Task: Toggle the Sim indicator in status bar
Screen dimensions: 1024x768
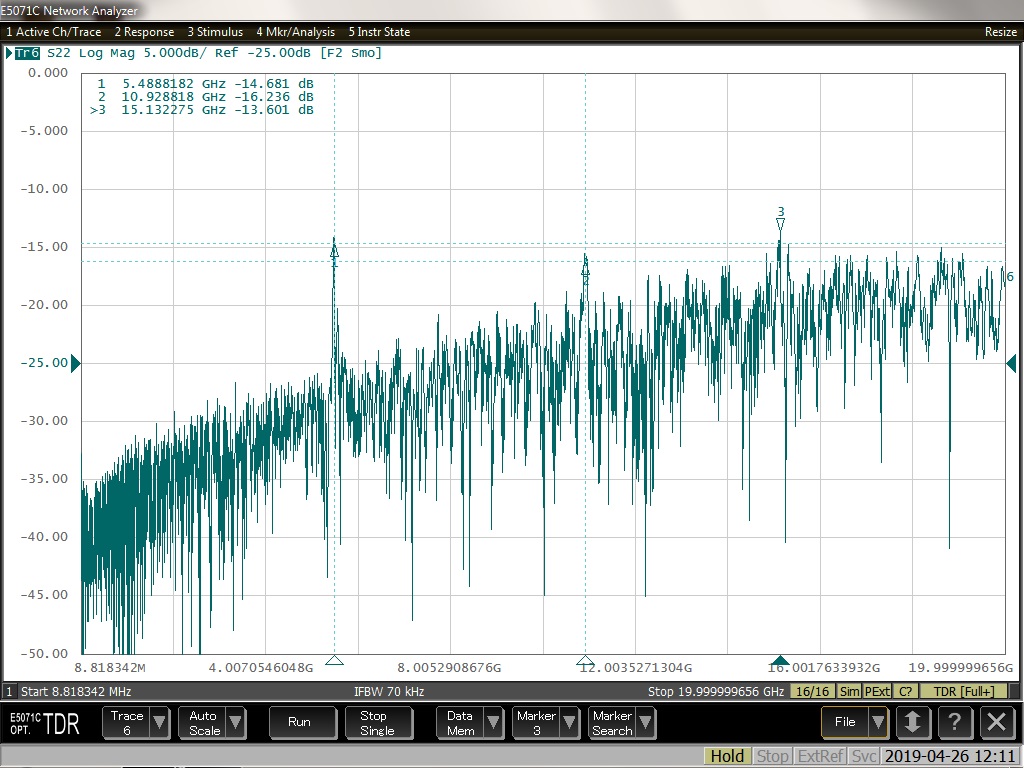Action: (x=849, y=692)
